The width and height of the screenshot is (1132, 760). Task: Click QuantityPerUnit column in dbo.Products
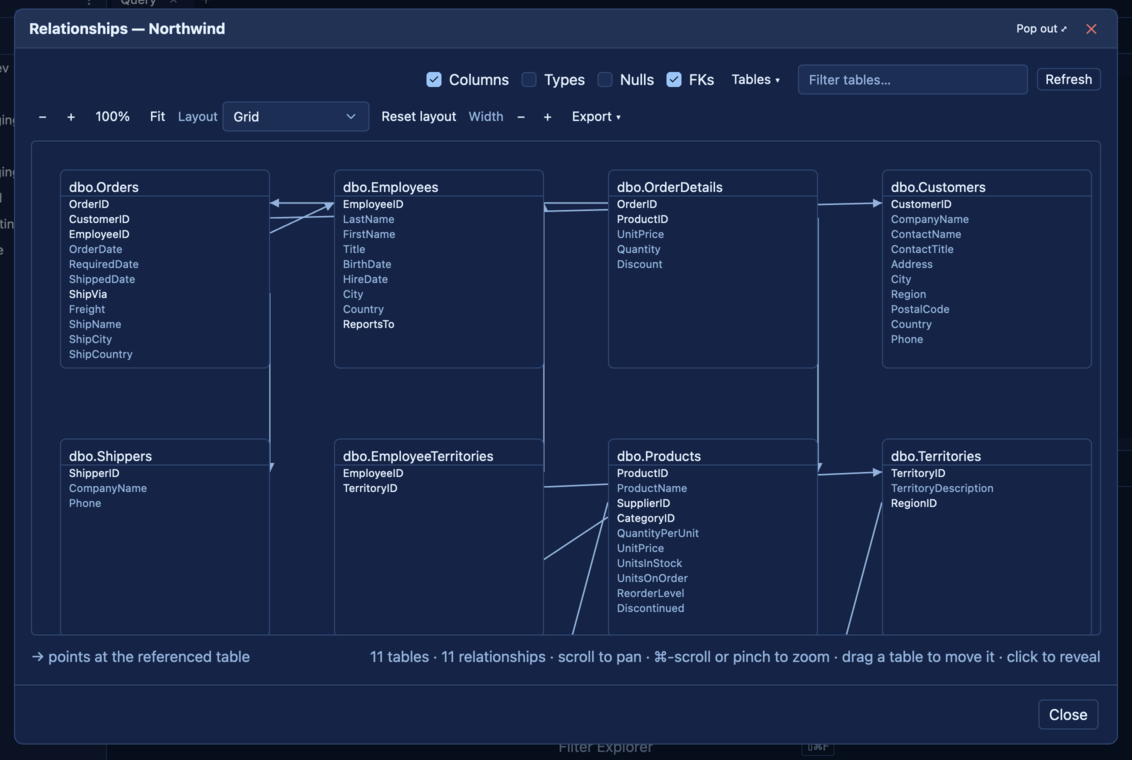pos(658,533)
